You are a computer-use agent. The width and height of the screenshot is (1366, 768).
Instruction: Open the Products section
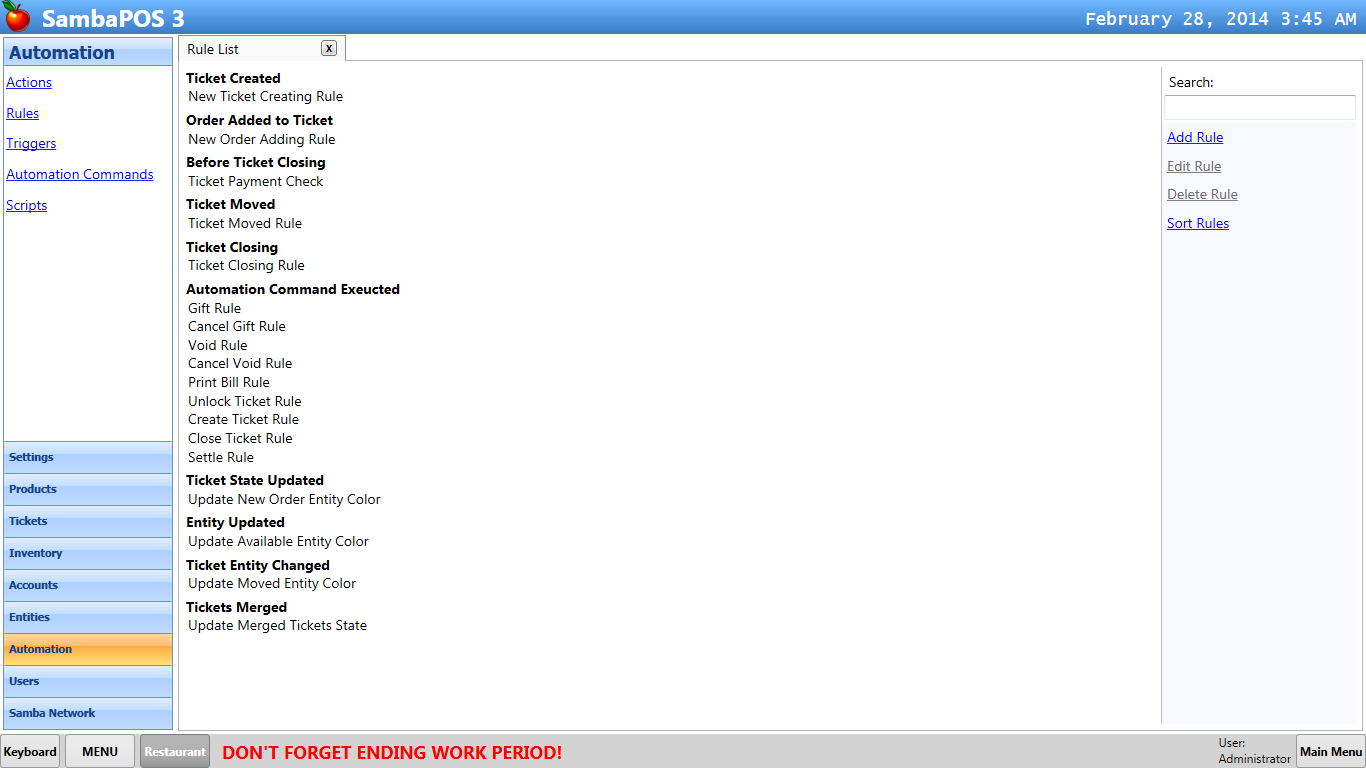(88, 489)
